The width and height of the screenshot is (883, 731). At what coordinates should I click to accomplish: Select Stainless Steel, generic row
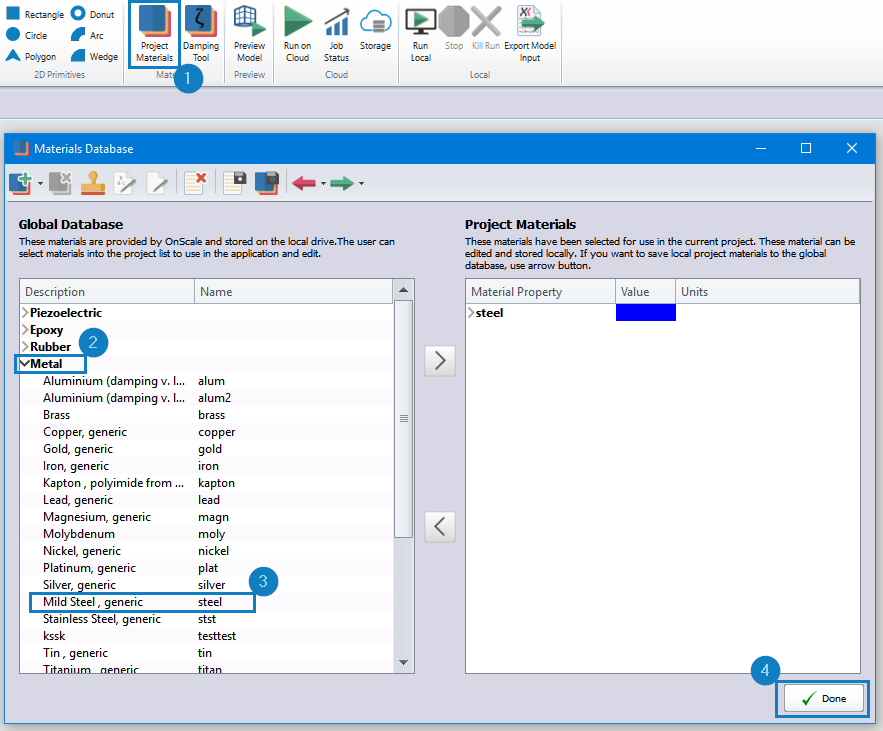[206, 619]
